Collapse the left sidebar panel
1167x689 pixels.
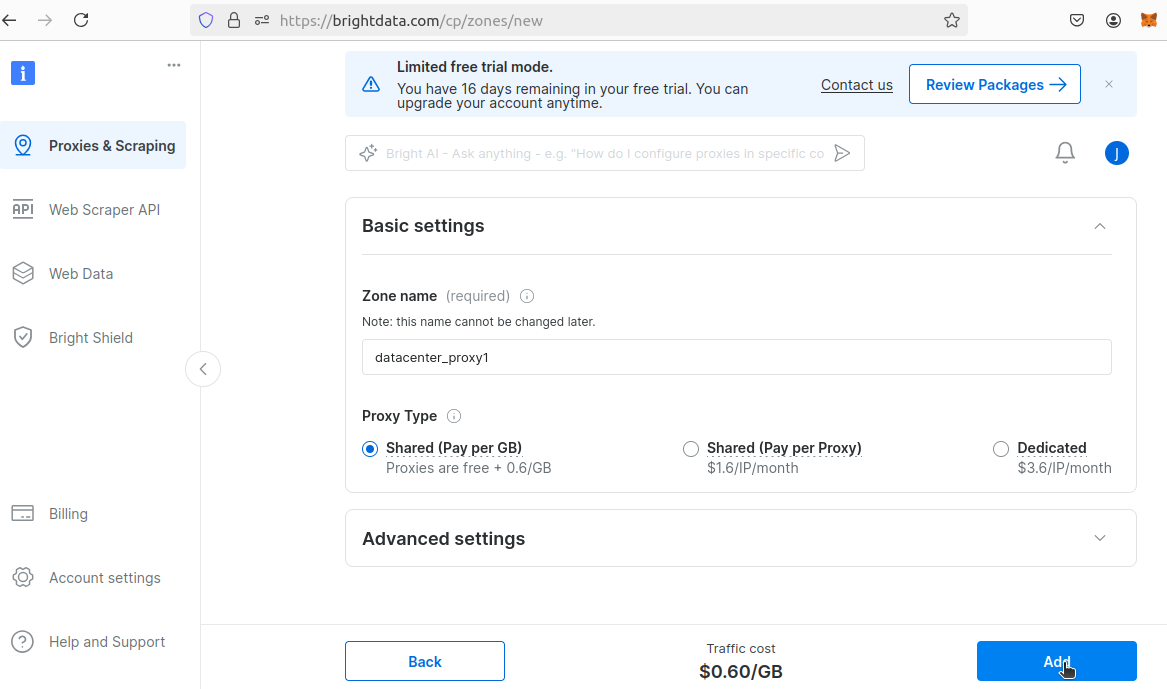click(203, 369)
